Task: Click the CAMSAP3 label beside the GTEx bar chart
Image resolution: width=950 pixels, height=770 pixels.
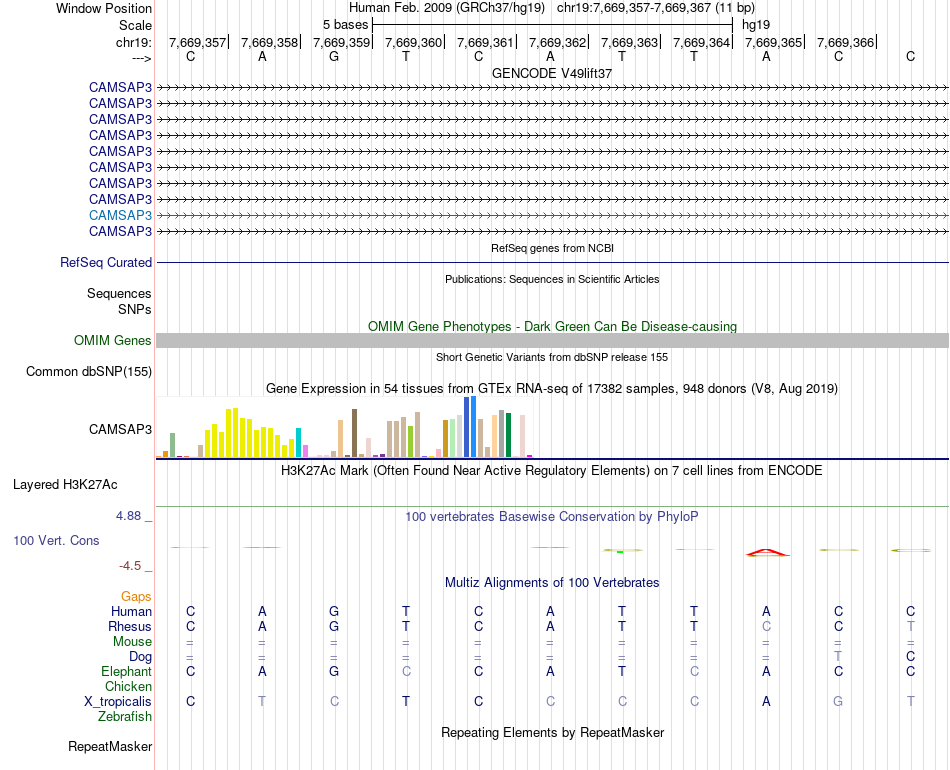Action: 120,429
